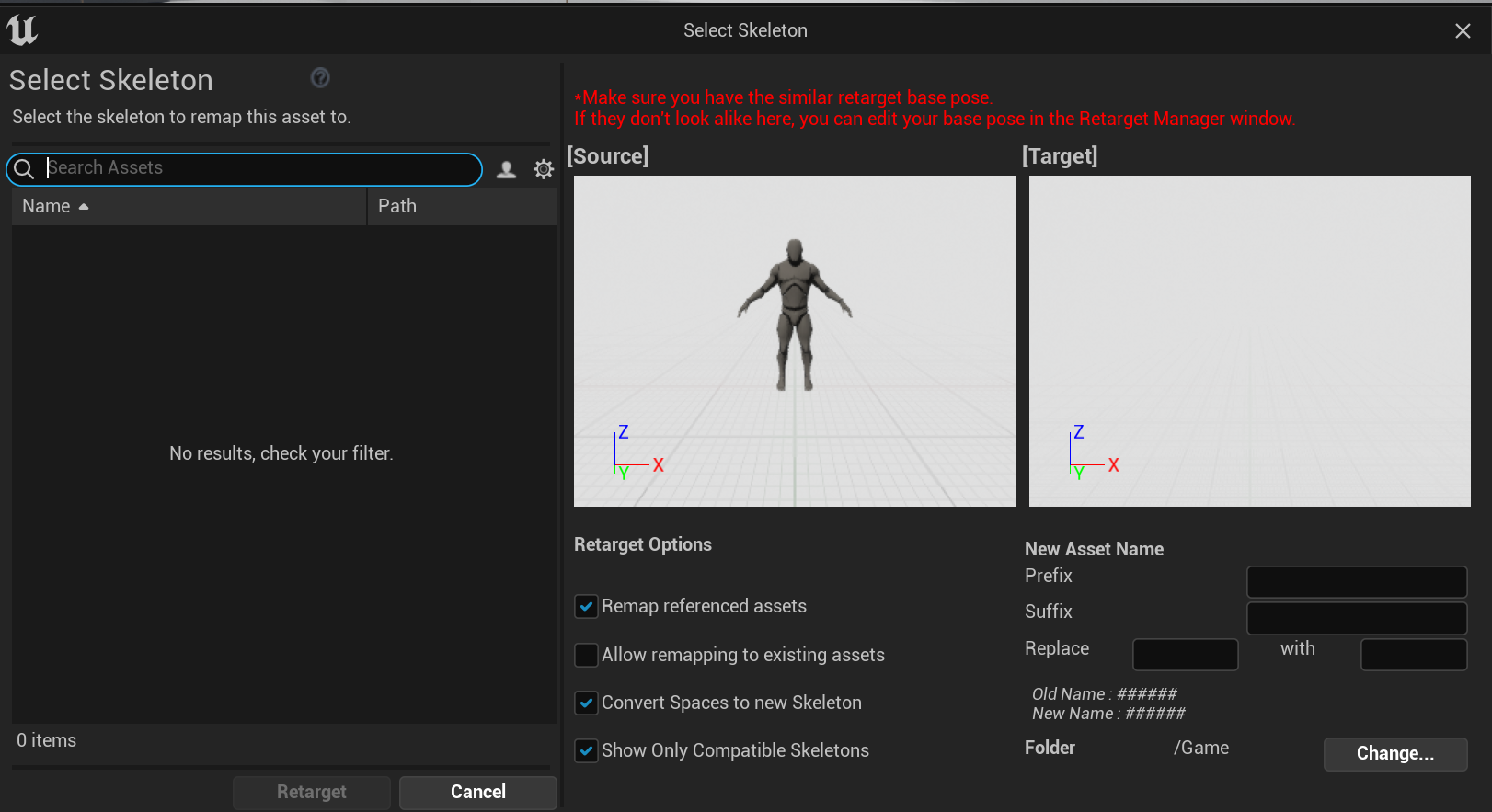Viewport: 1492px width, 812px height.
Task: Focus the Search Assets field
Action: tap(258, 168)
